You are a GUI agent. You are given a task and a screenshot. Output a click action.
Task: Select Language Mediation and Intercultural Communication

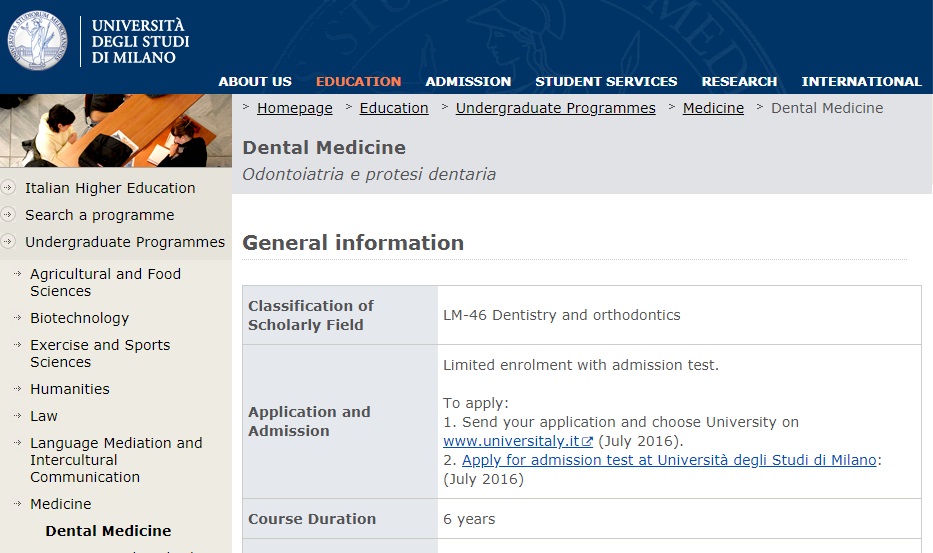coord(116,460)
